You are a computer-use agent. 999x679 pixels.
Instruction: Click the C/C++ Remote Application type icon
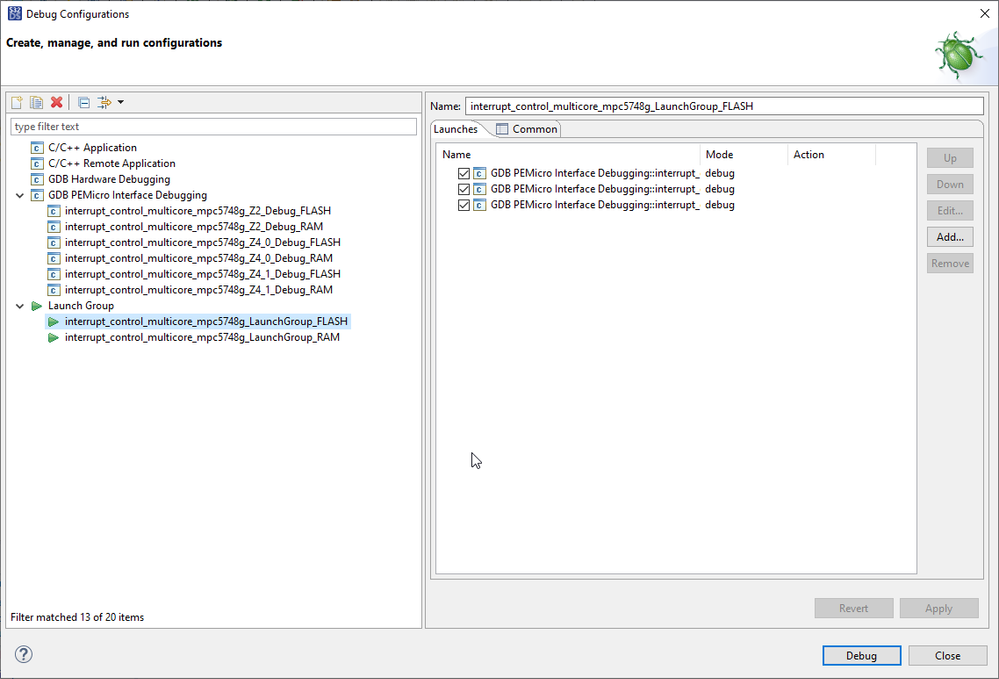tap(37, 164)
